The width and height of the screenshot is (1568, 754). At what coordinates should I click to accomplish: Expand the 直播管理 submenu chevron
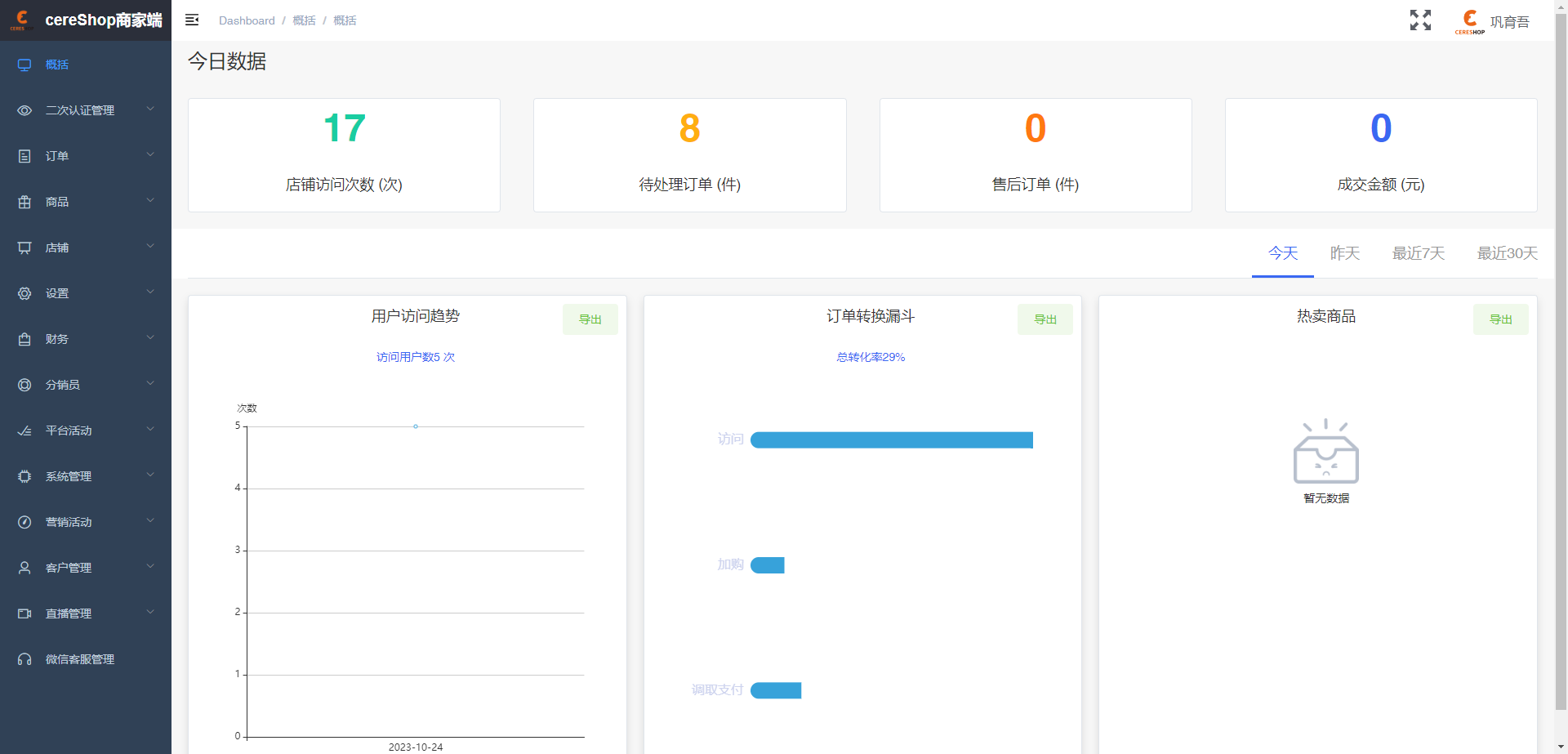click(x=150, y=612)
